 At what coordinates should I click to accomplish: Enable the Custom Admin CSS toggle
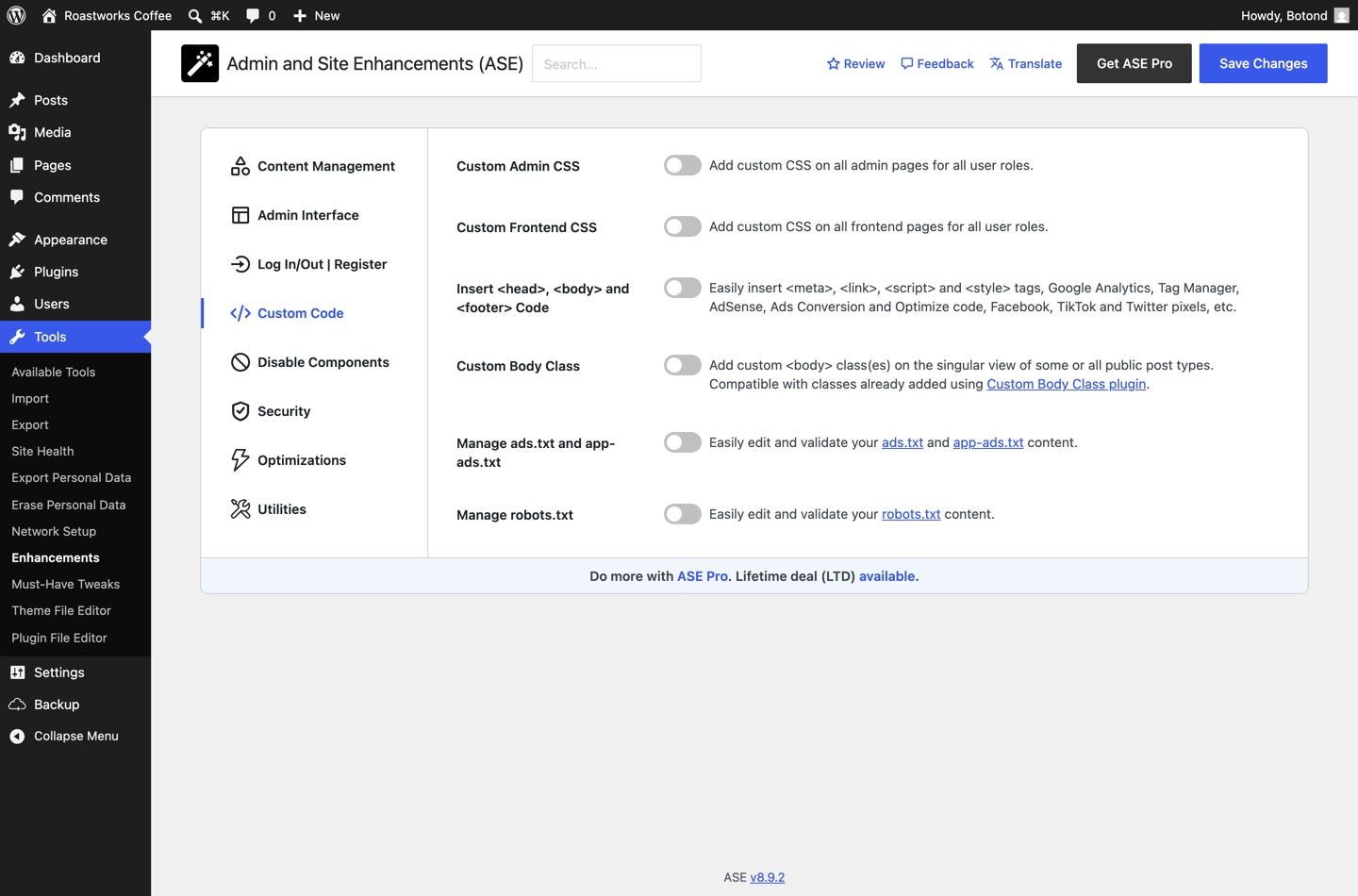point(682,165)
